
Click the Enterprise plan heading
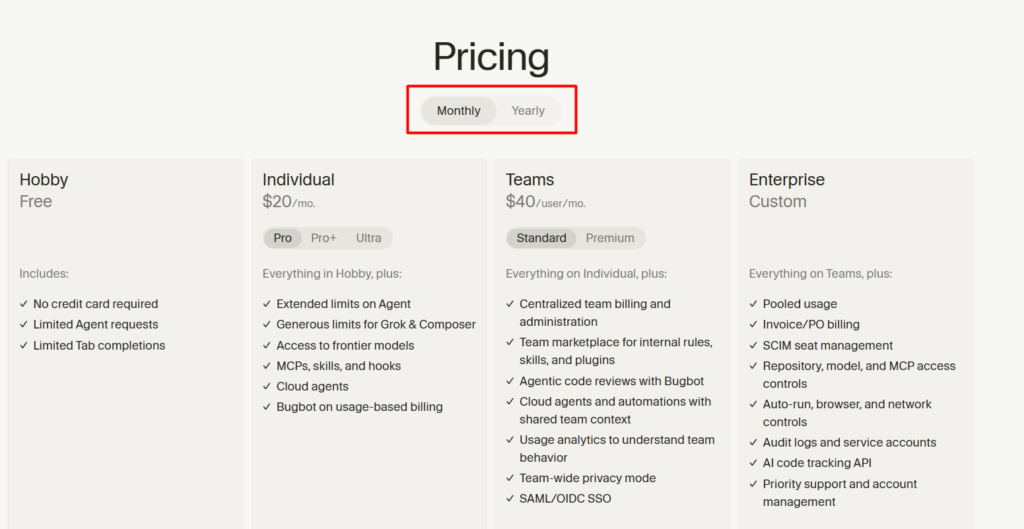[x=786, y=180]
